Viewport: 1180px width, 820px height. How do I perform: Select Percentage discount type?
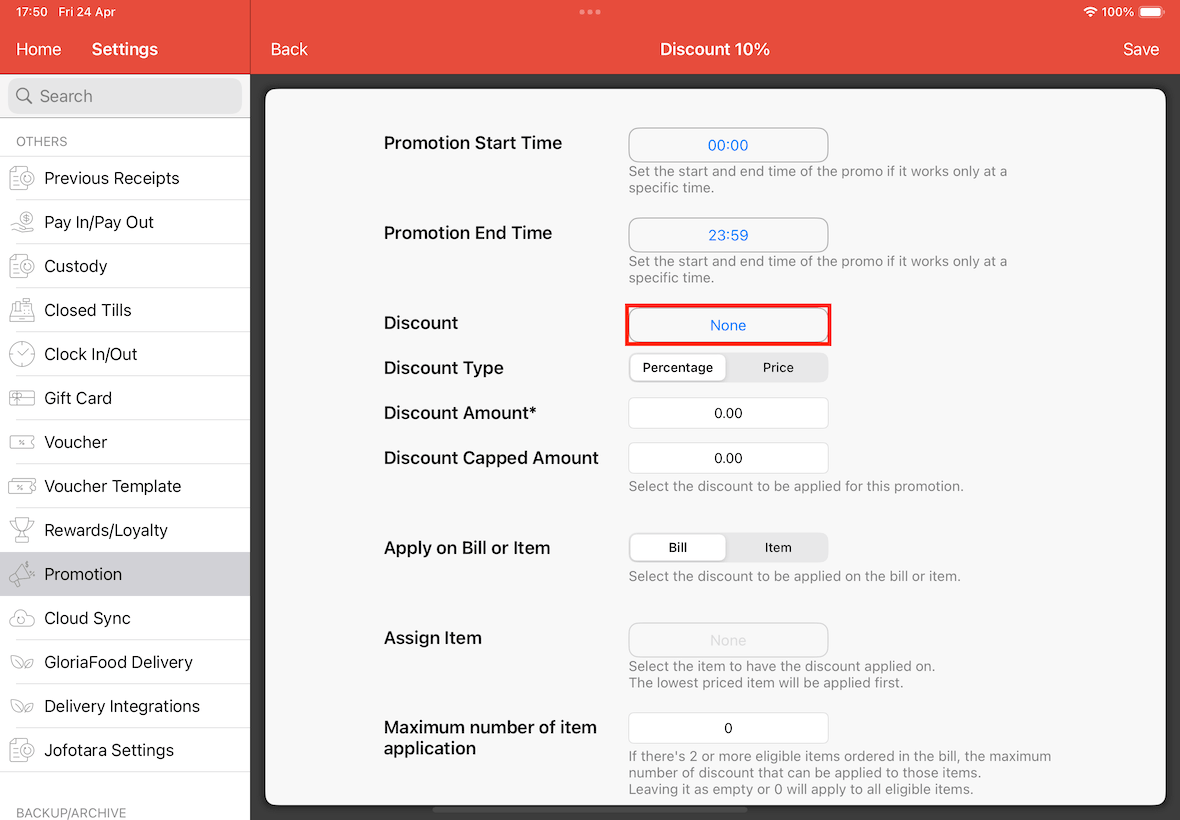pyautogui.click(x=677, y=368)
